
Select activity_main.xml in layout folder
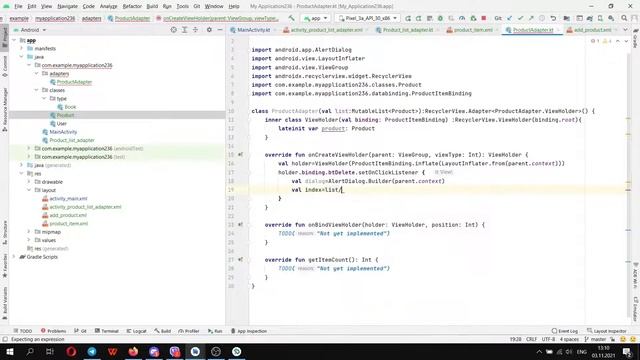(68, 198)
